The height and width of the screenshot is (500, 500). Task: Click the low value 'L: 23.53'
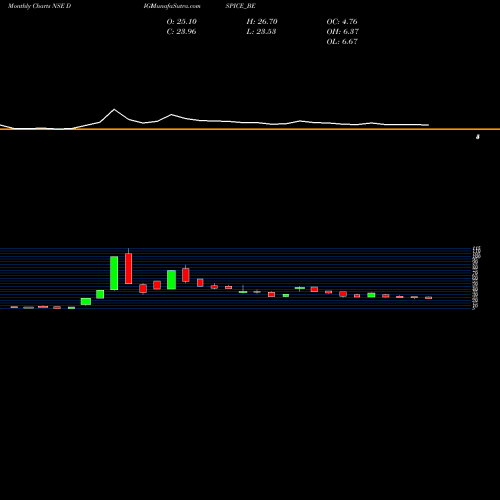[261, 32]
